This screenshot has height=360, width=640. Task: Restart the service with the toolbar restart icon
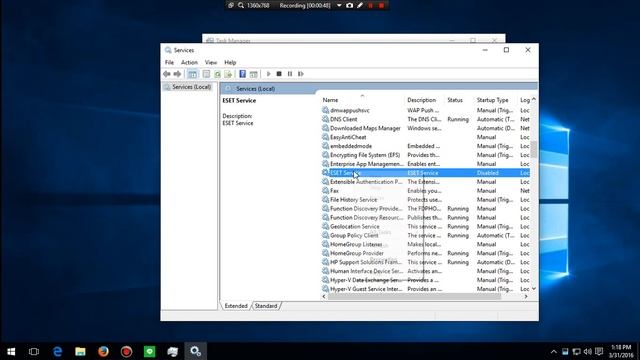click(301, 74)
